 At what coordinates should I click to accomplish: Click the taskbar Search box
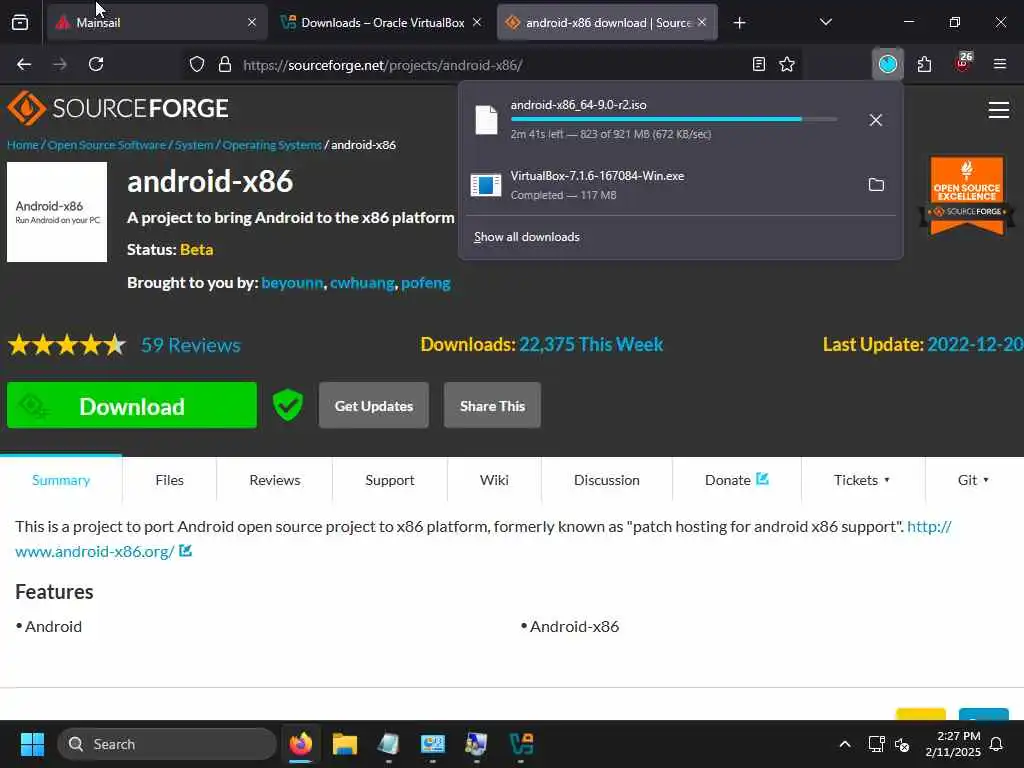167,744
